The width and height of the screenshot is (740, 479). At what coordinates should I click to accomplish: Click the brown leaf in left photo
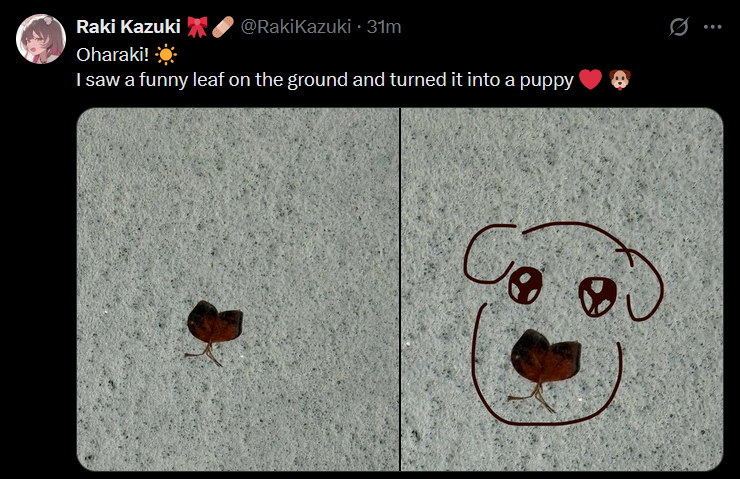pyautogui.click(x=214, y=330)
